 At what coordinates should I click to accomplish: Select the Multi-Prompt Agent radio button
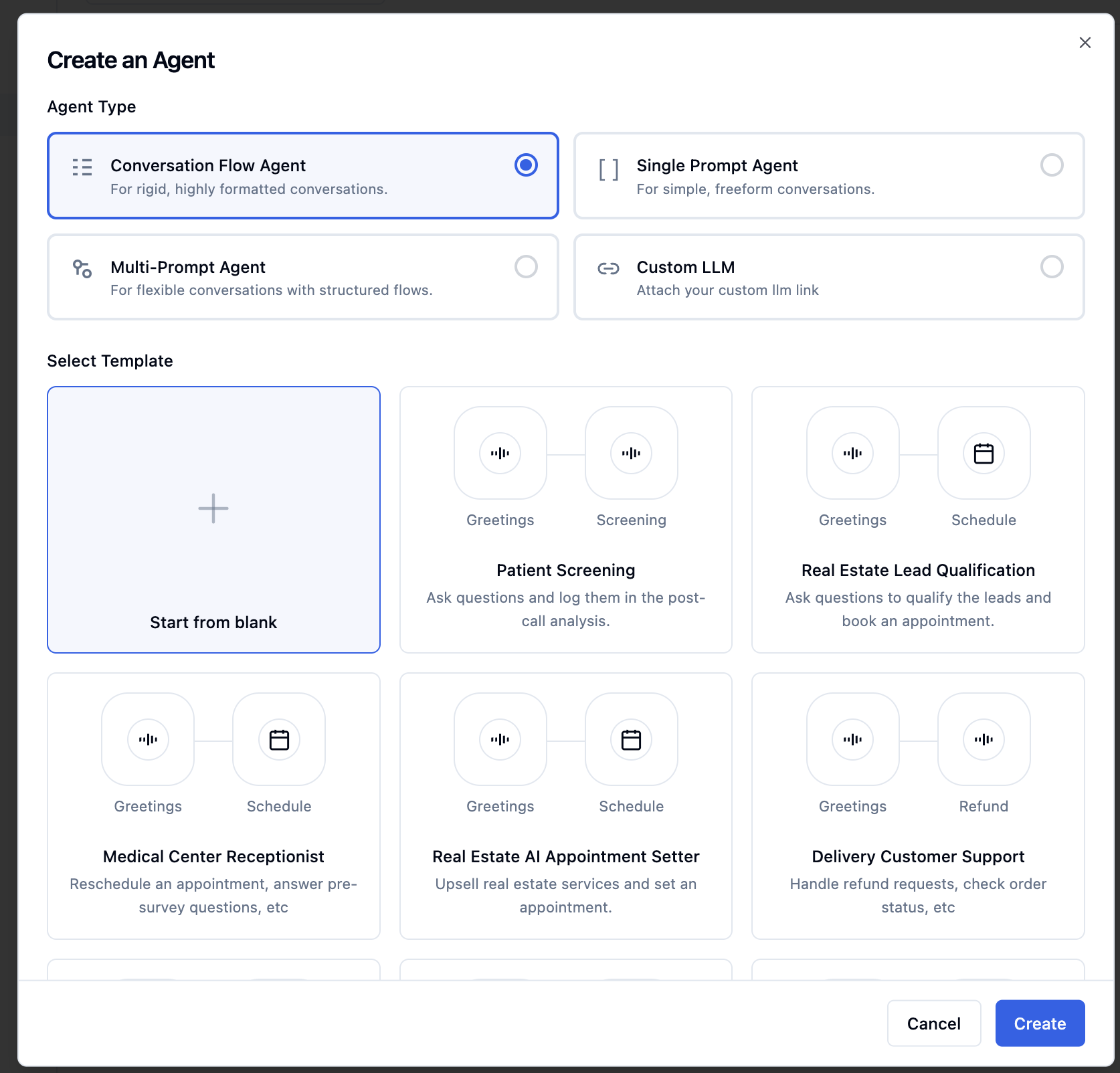click(x=526, y=267)
